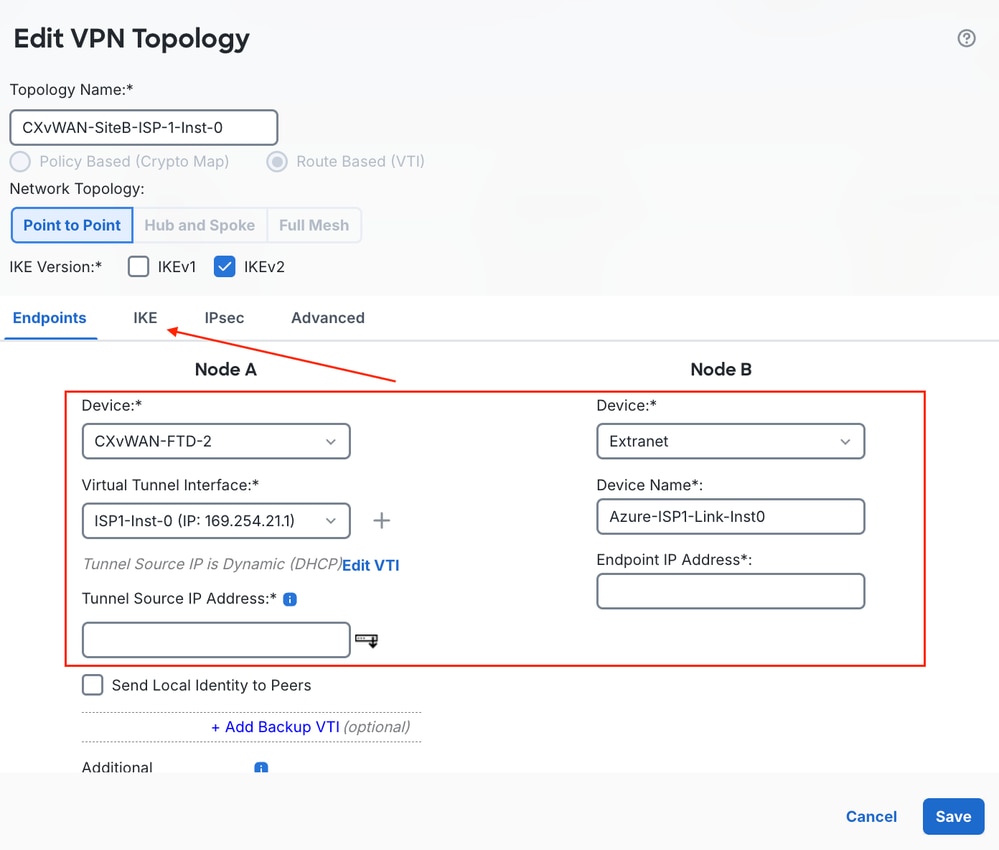Open the help question mark icon
The height and width of the screenshot is (850, 999).
point(966,38)
